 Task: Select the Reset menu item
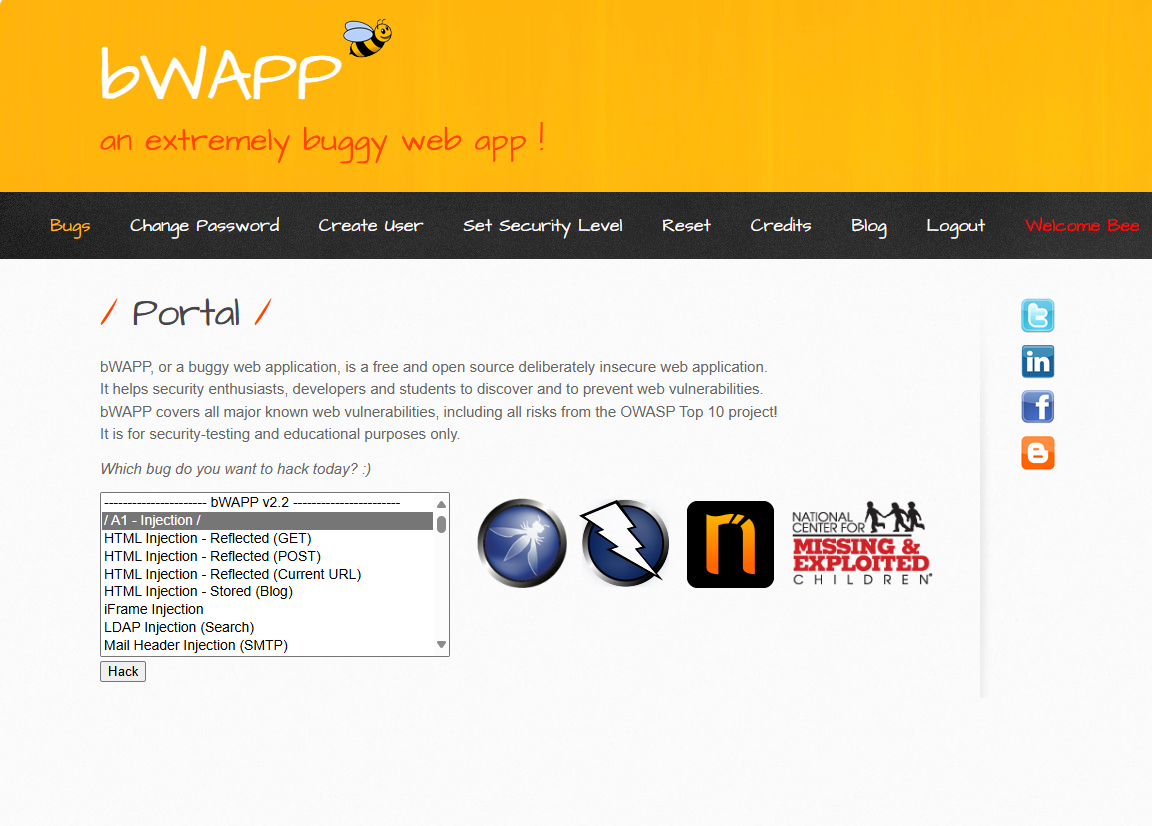point(686,226)
